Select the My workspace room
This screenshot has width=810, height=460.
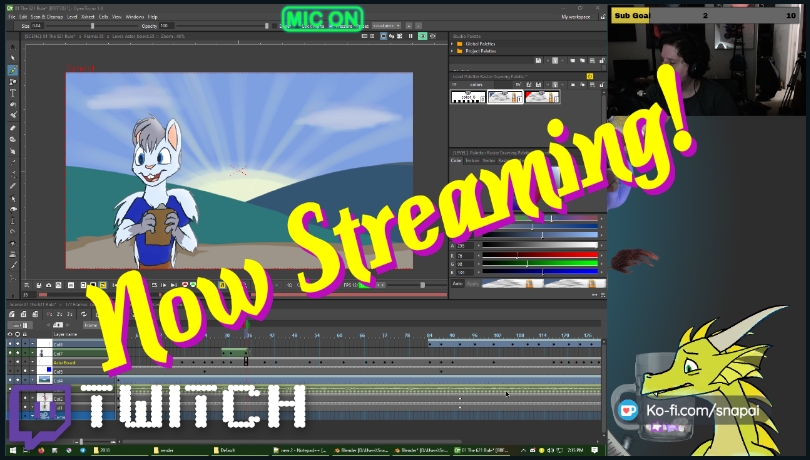pos(575,17)
